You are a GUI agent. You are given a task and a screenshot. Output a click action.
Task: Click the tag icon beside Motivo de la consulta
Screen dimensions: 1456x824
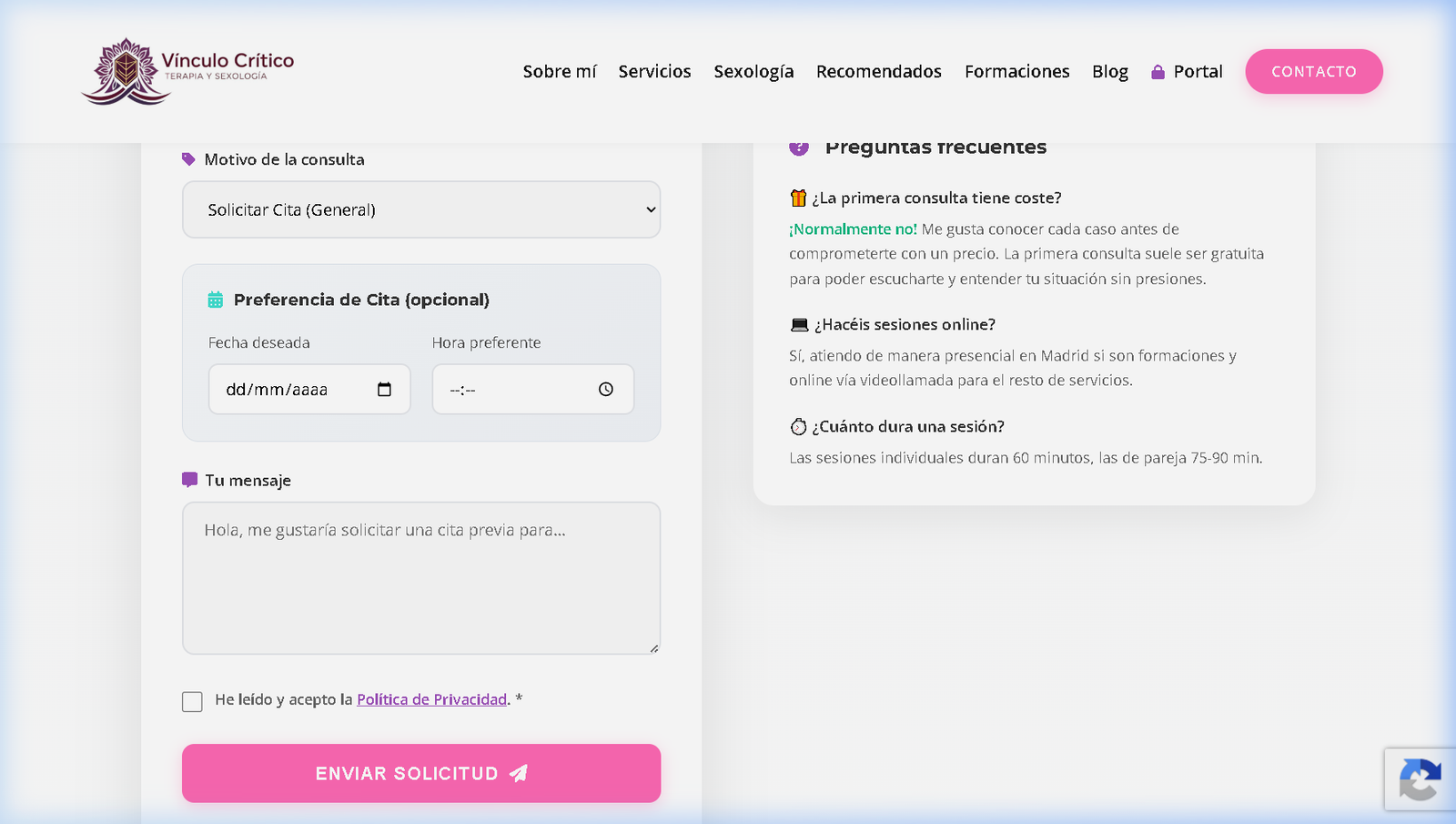coord(188,159)
